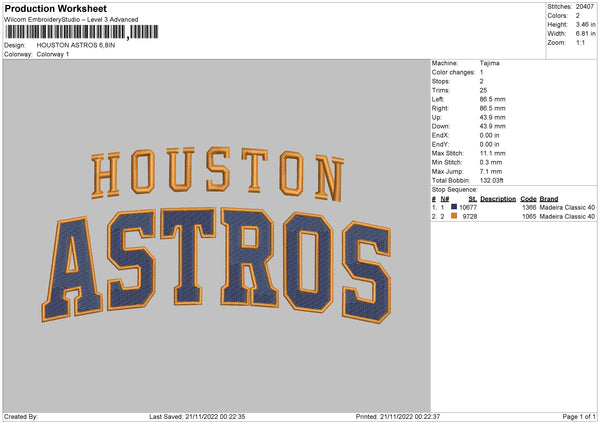Click the 'EndX:' value '0.00 in'
The width and height of the screenshot is (600, 424).
point(489,135)
